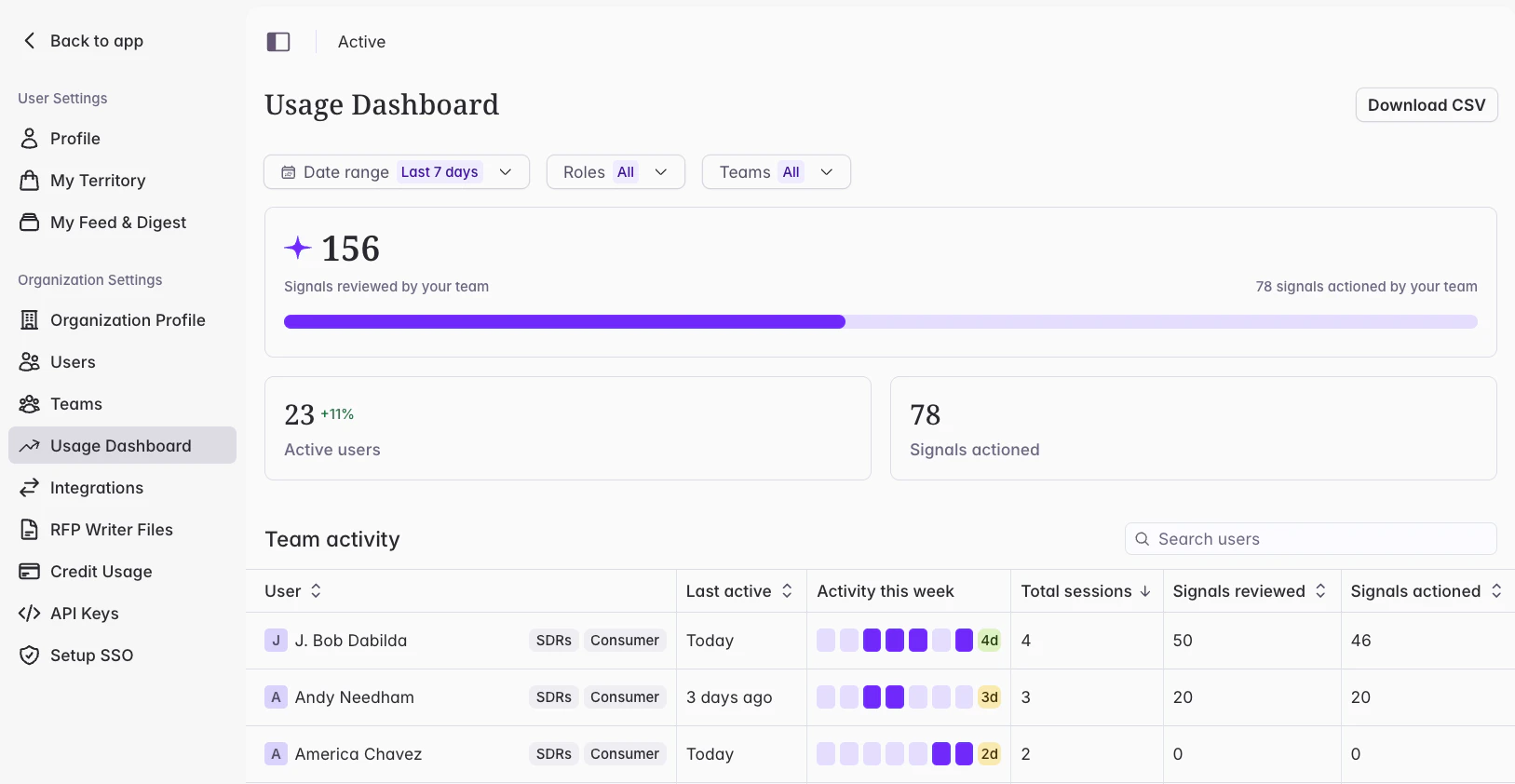Screen dimensions: 1515x784
Task: Open the Roles filter dropdown
Action: pyautogui.click(x=615, y=172)
